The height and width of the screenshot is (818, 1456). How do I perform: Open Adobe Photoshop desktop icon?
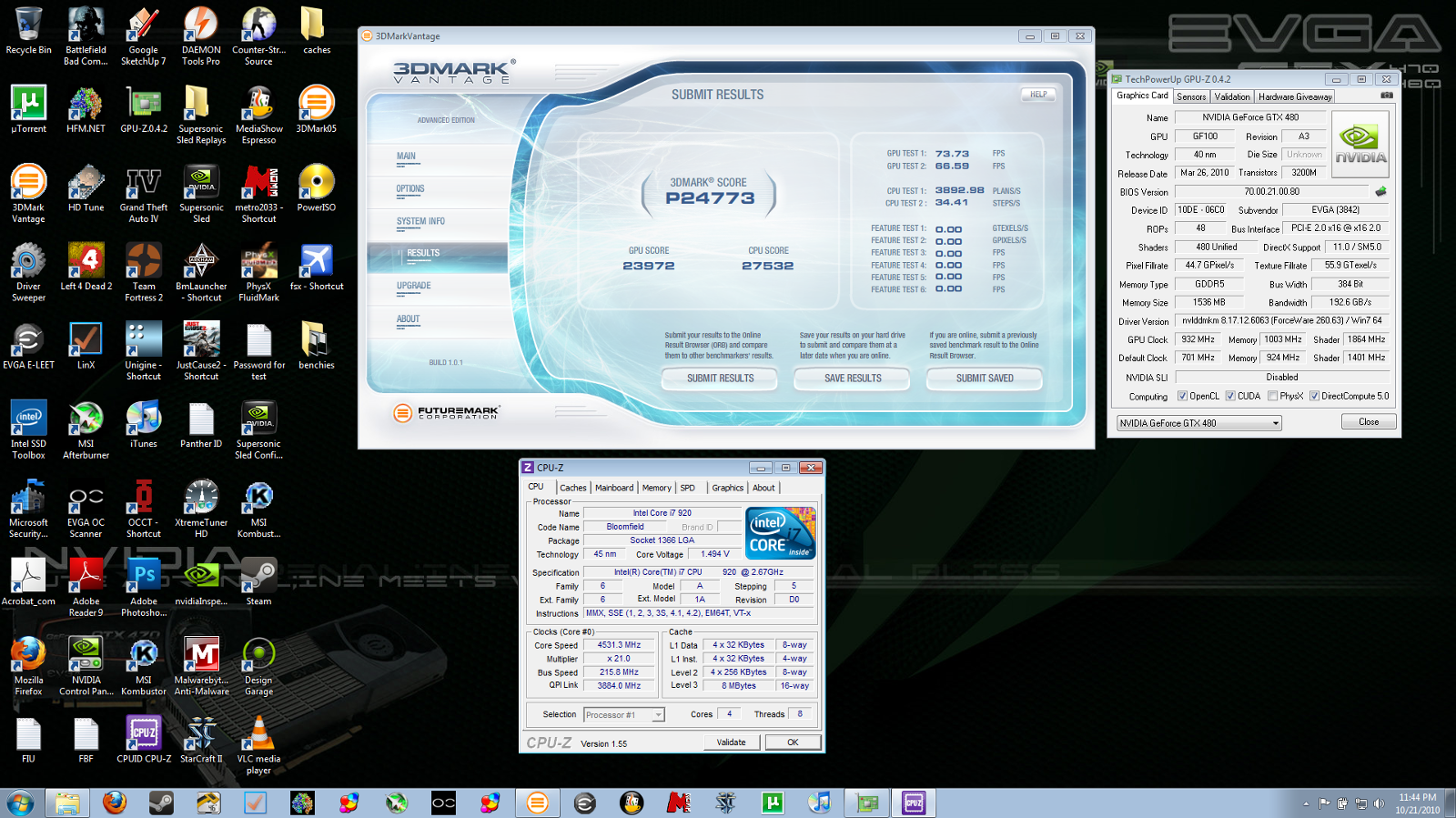(x=144, y=588)
